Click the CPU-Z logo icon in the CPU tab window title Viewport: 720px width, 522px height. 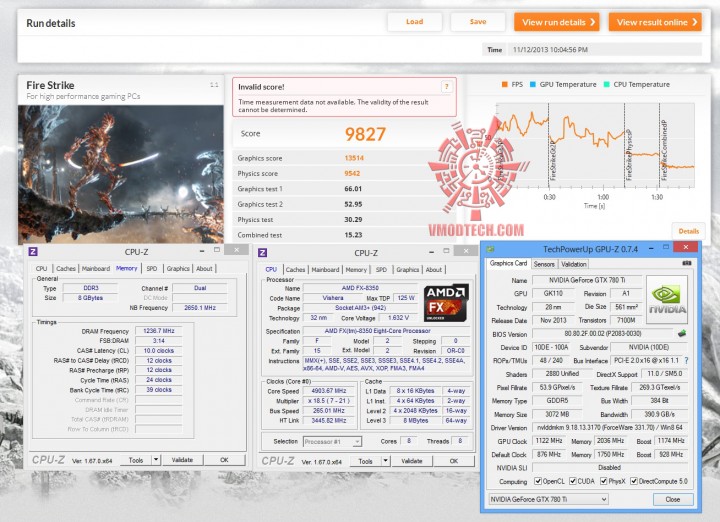pyautogui.click(x=263, y=253)
